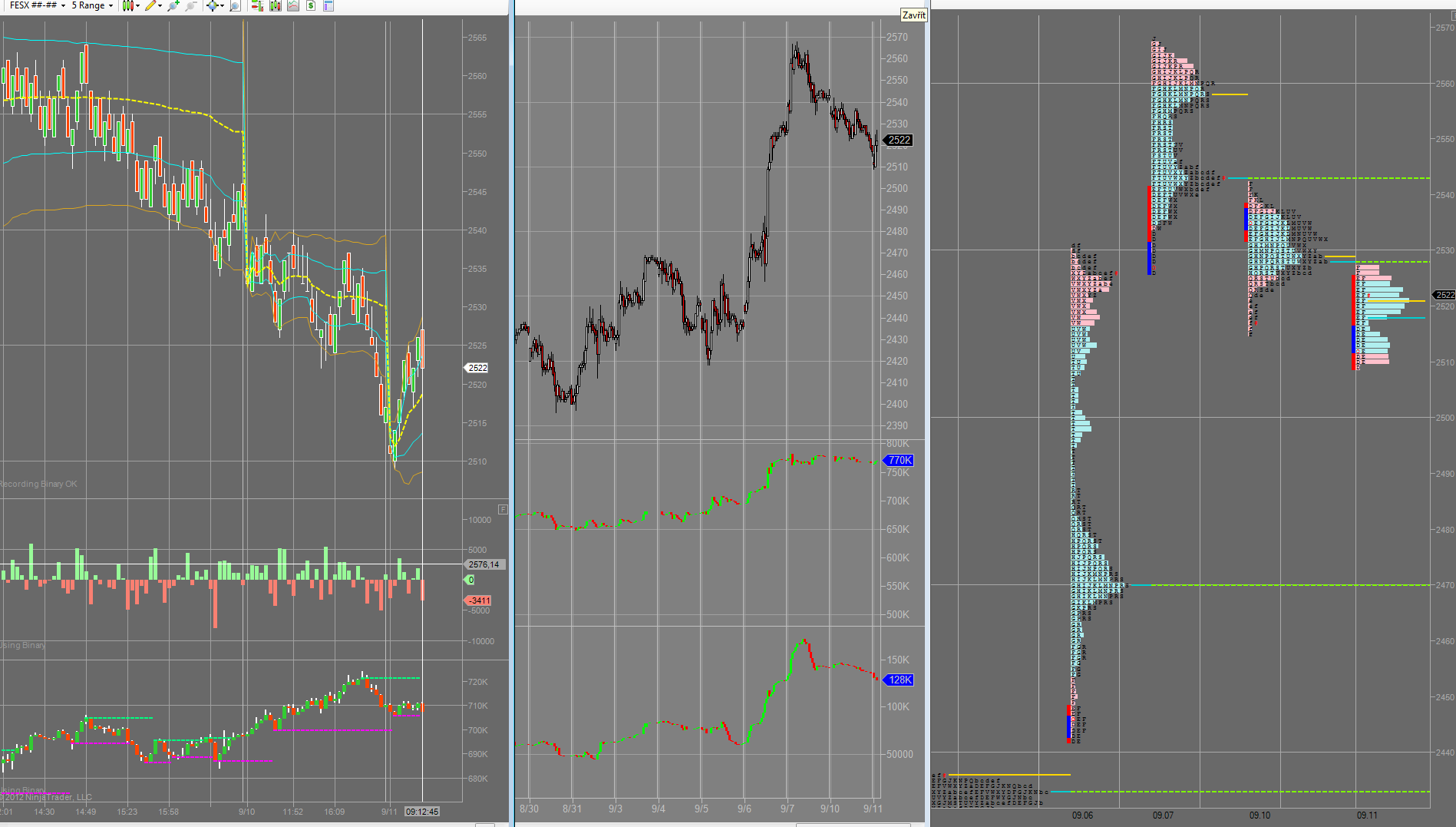Click the 8/30 date label on the middle chart

click(x=529, y=809)
